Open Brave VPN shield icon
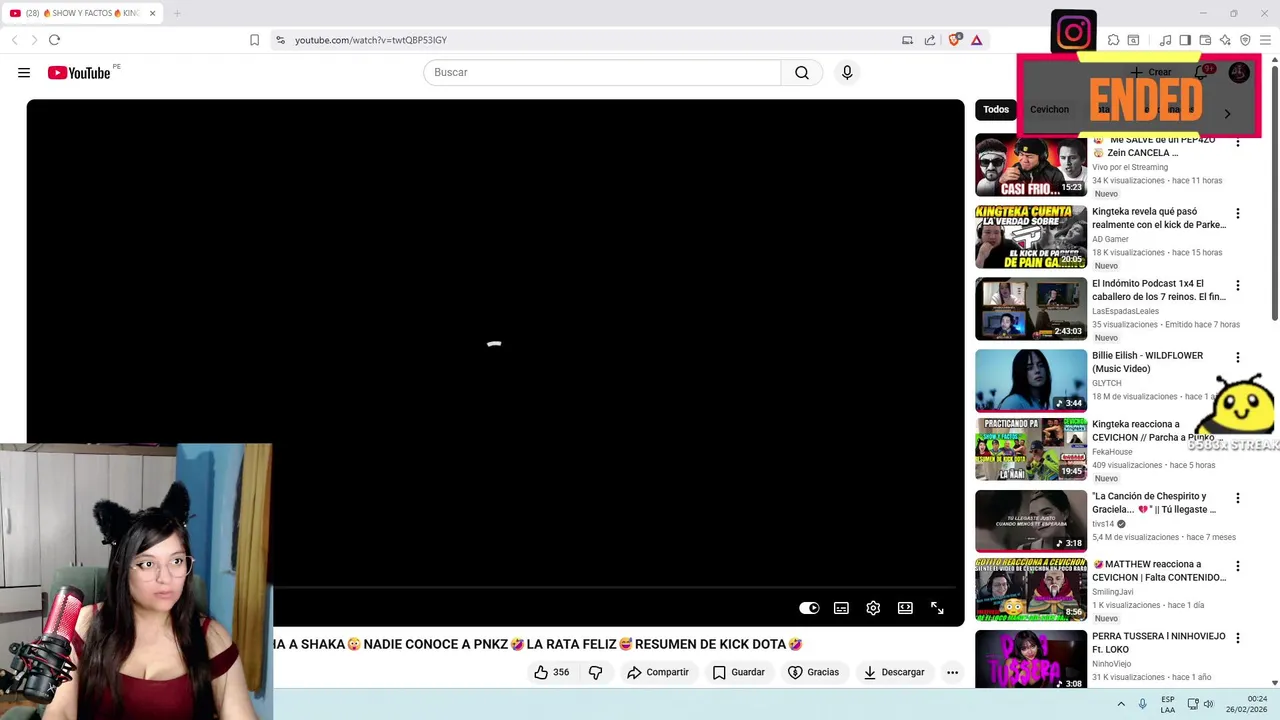 pyautogui.click(x=1245, y=40)
